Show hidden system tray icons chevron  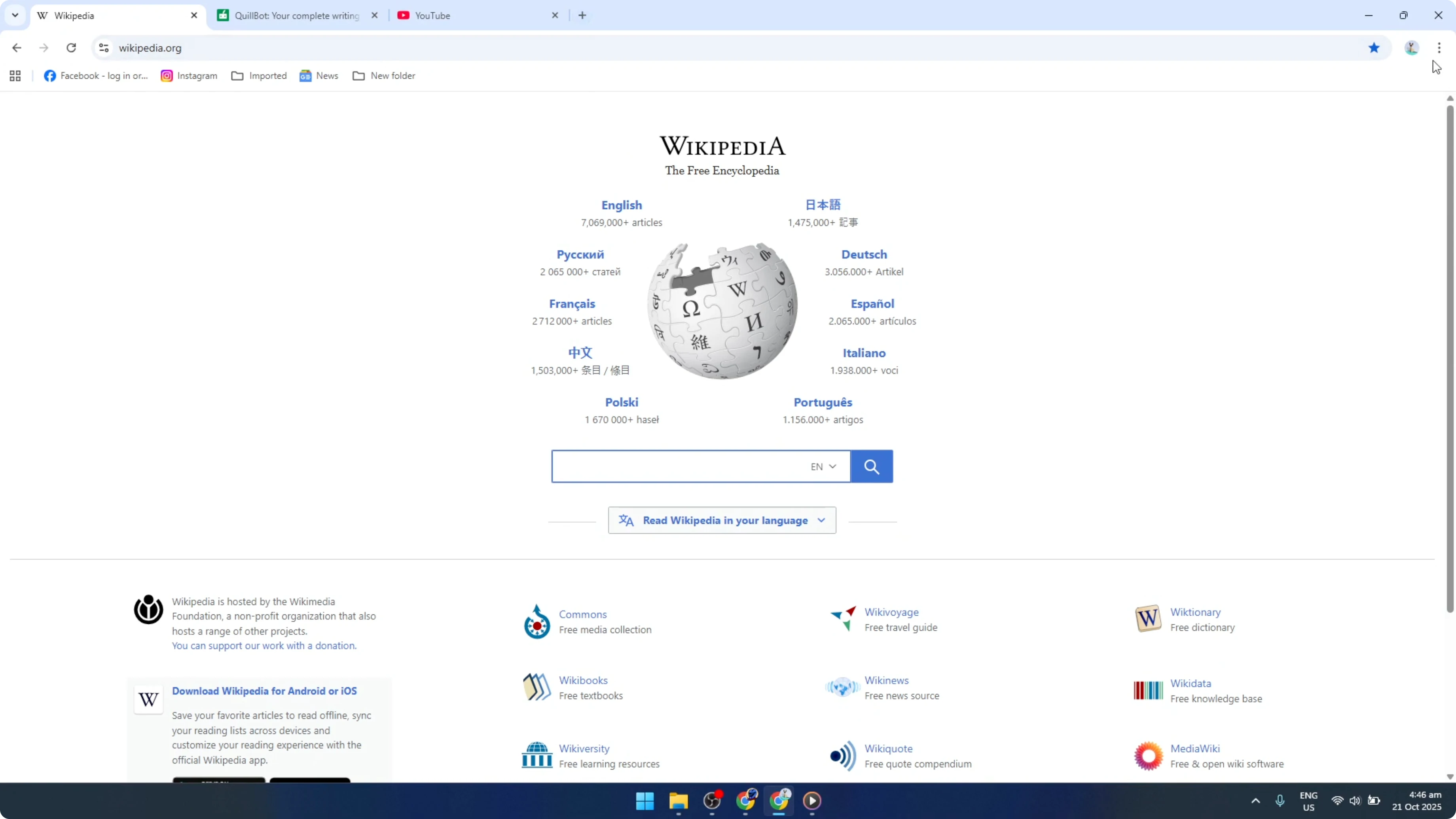[x=1255, y=800]
